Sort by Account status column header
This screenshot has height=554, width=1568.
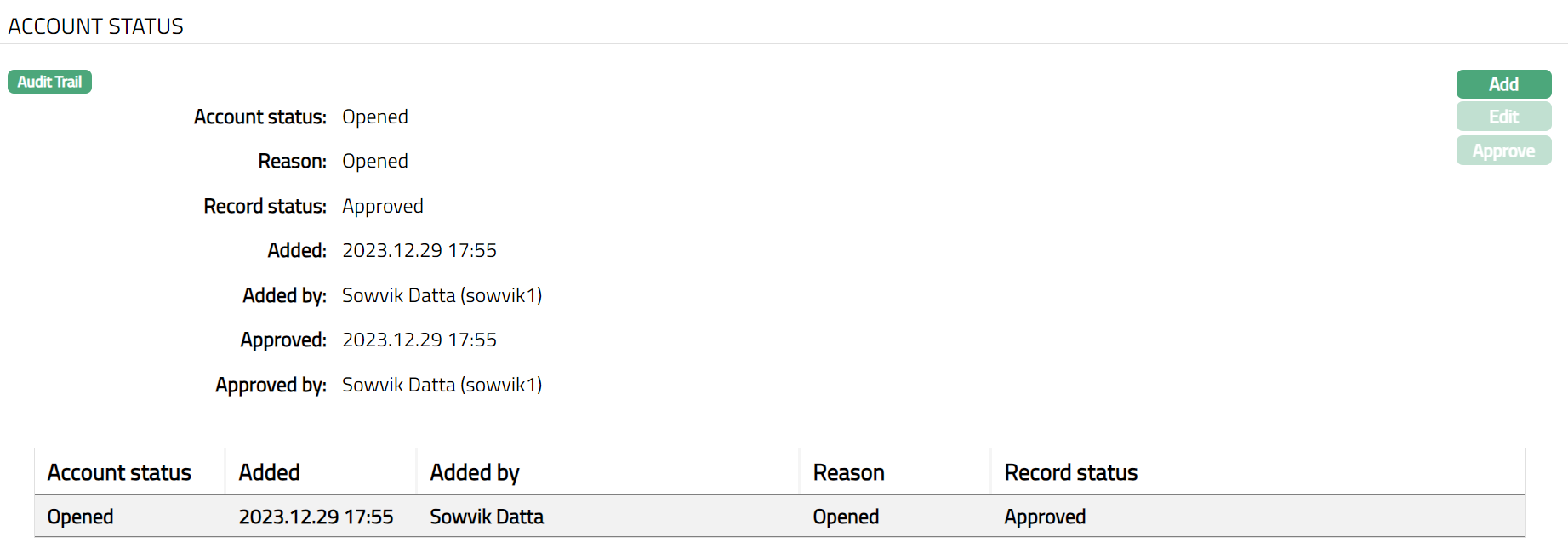(119, 472)
